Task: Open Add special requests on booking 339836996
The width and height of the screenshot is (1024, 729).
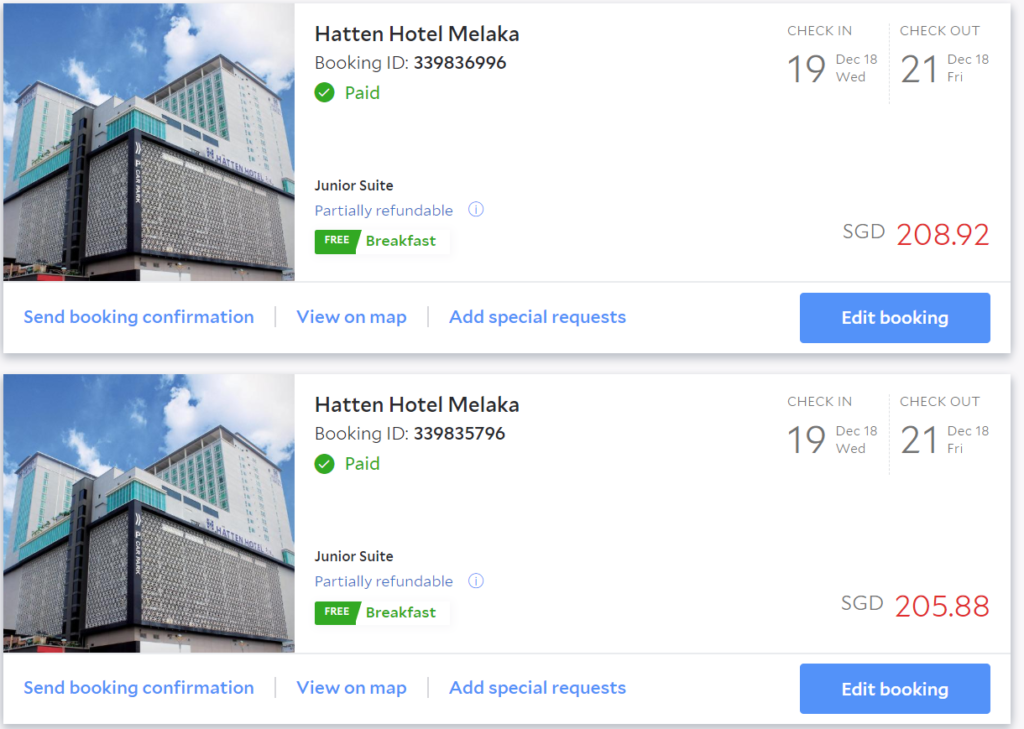Action: pos(537,316)
